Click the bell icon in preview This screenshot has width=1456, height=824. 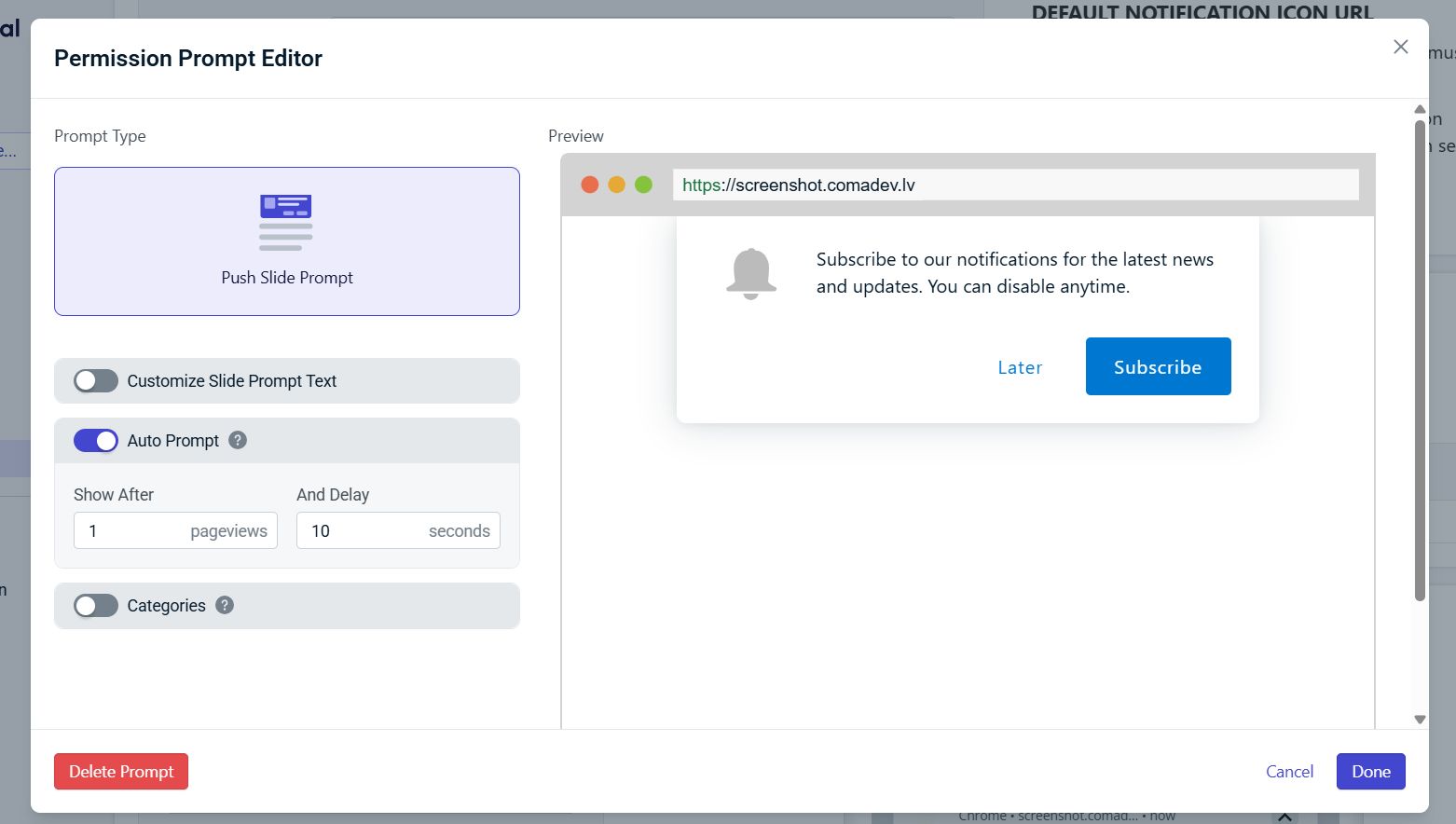point(750,273)
